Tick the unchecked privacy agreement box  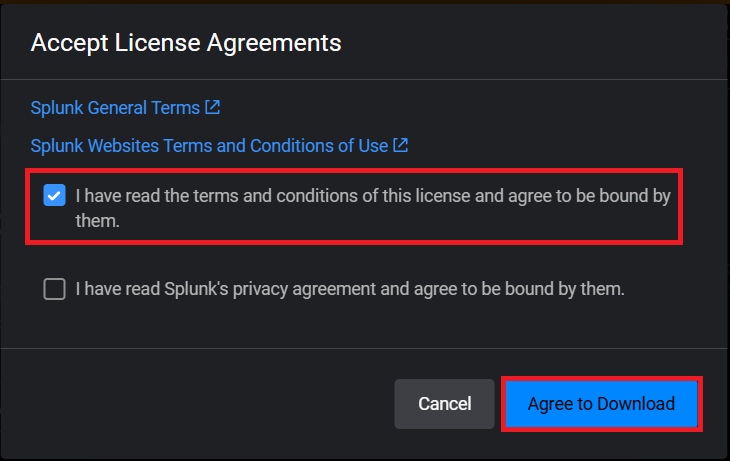click(55, 289)
